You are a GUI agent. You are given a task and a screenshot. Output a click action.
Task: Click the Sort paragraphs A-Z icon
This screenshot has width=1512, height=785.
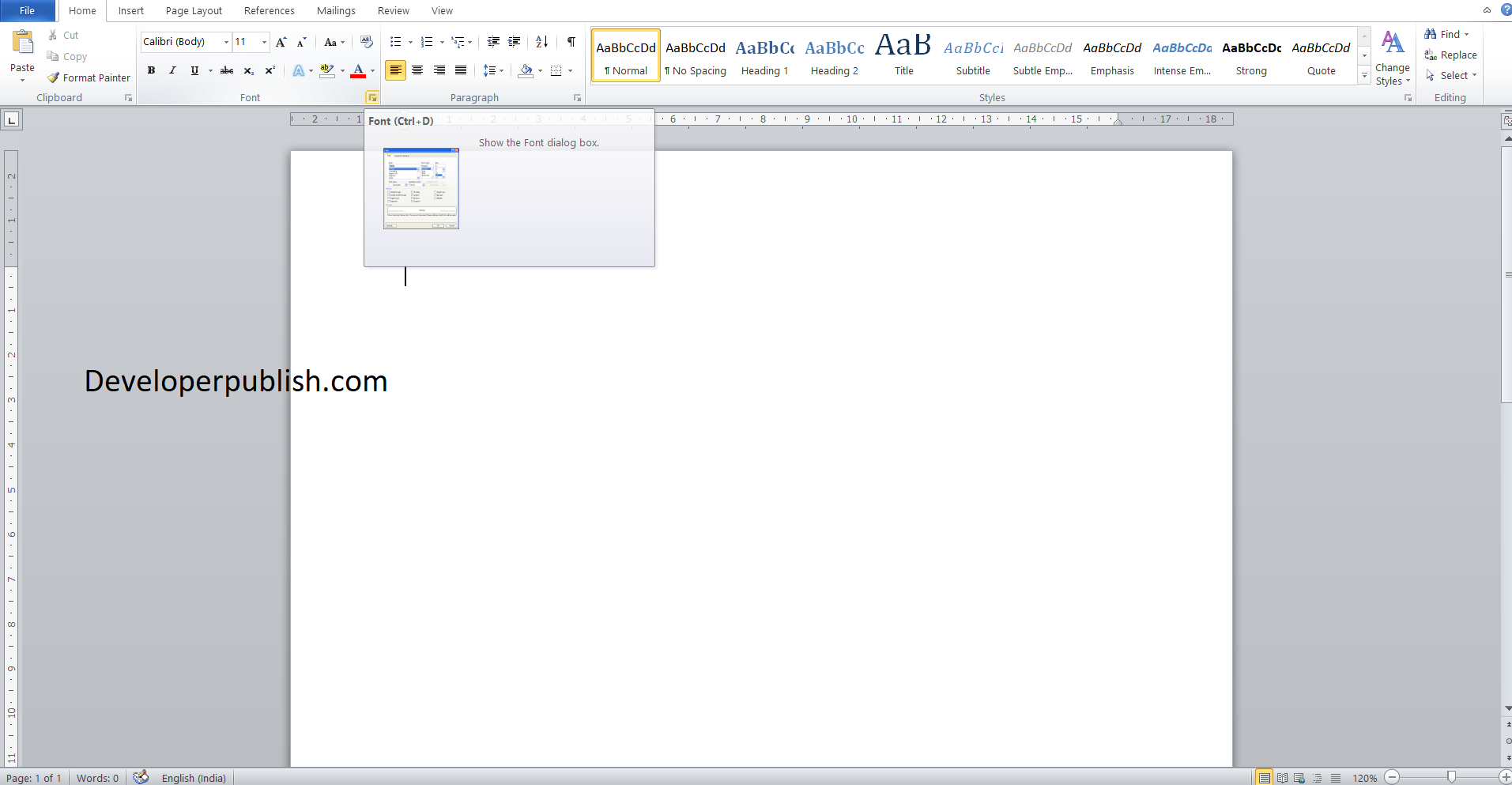point(541,42)
